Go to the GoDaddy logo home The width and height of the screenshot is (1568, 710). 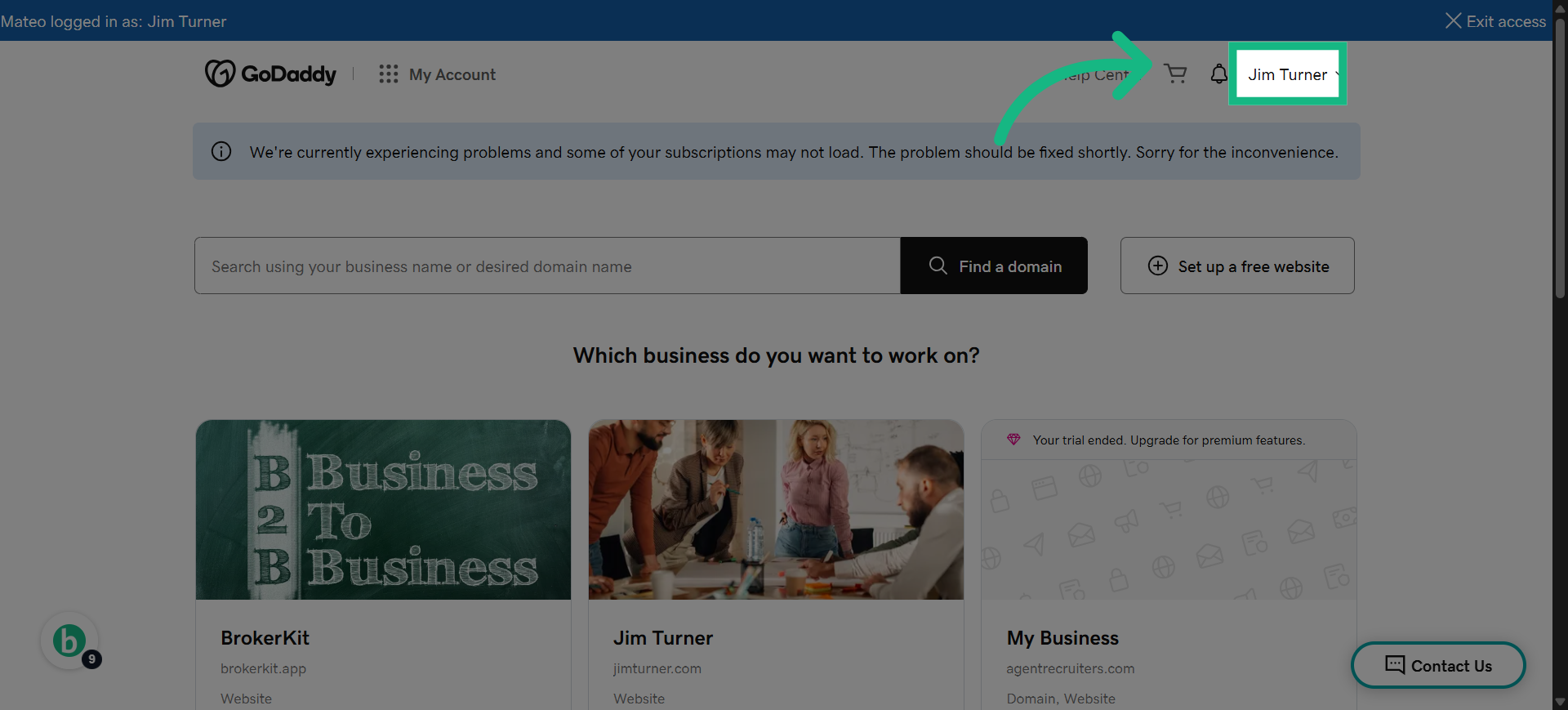coord(270,74)
